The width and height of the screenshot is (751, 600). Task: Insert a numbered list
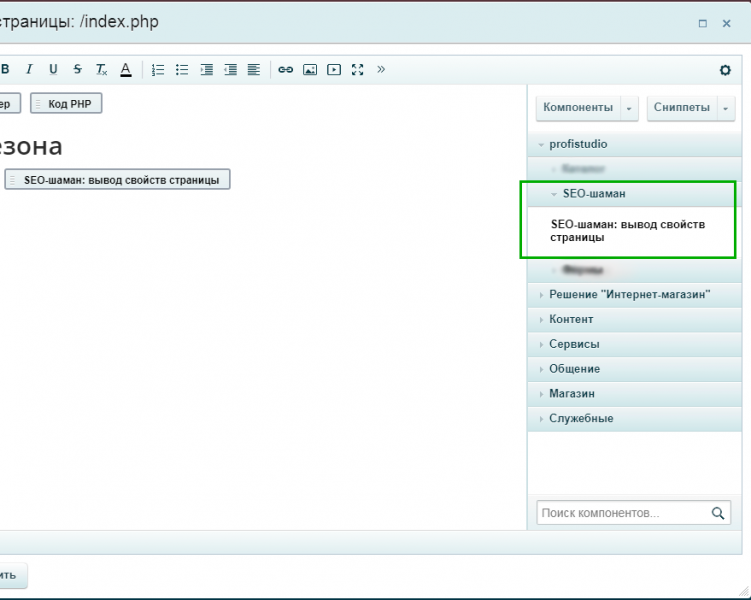(158, 70)
